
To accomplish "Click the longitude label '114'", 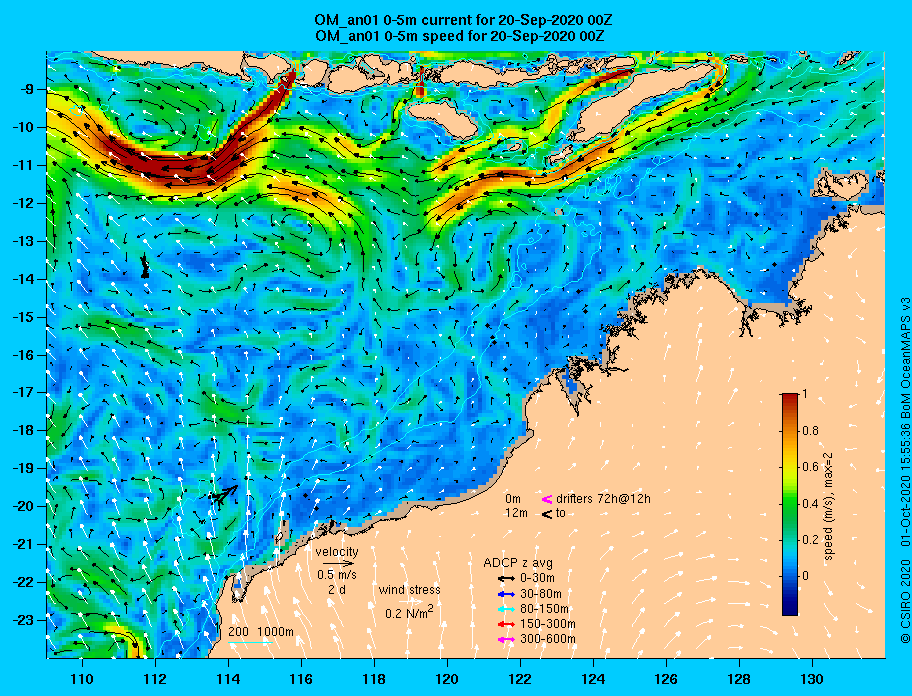I will [228, 679].
